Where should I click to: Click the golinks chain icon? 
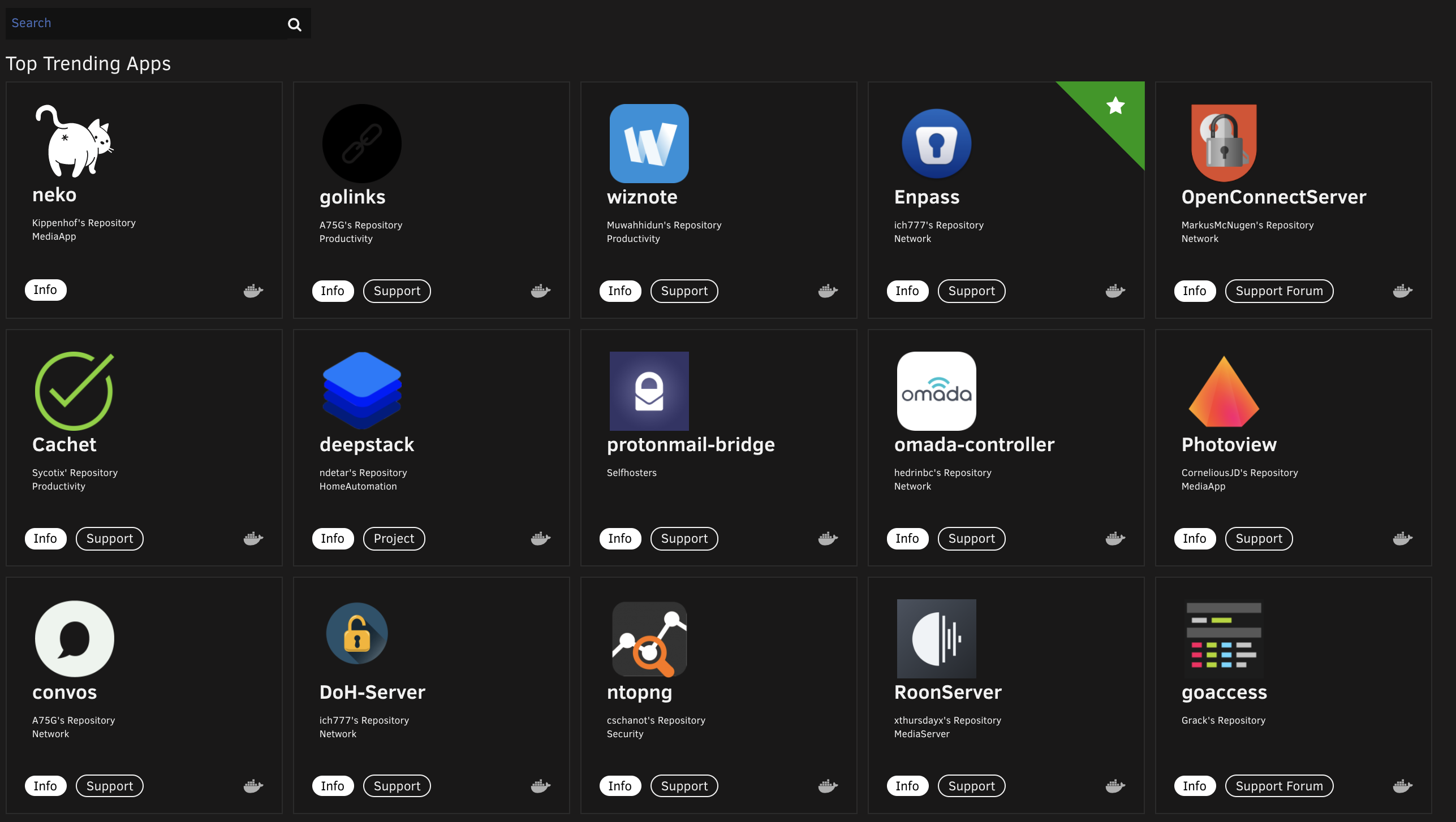pyautogui.click(x=361, y=144)
